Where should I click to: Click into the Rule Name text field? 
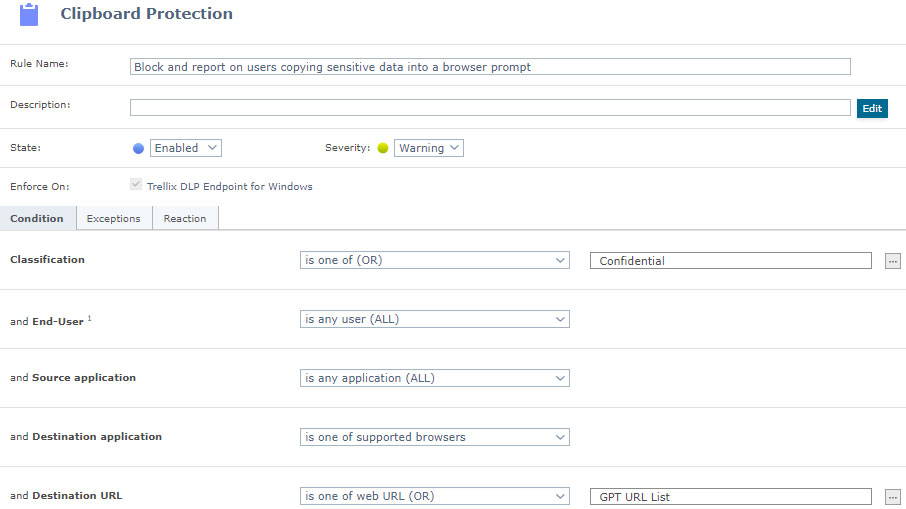coord(490,67)
